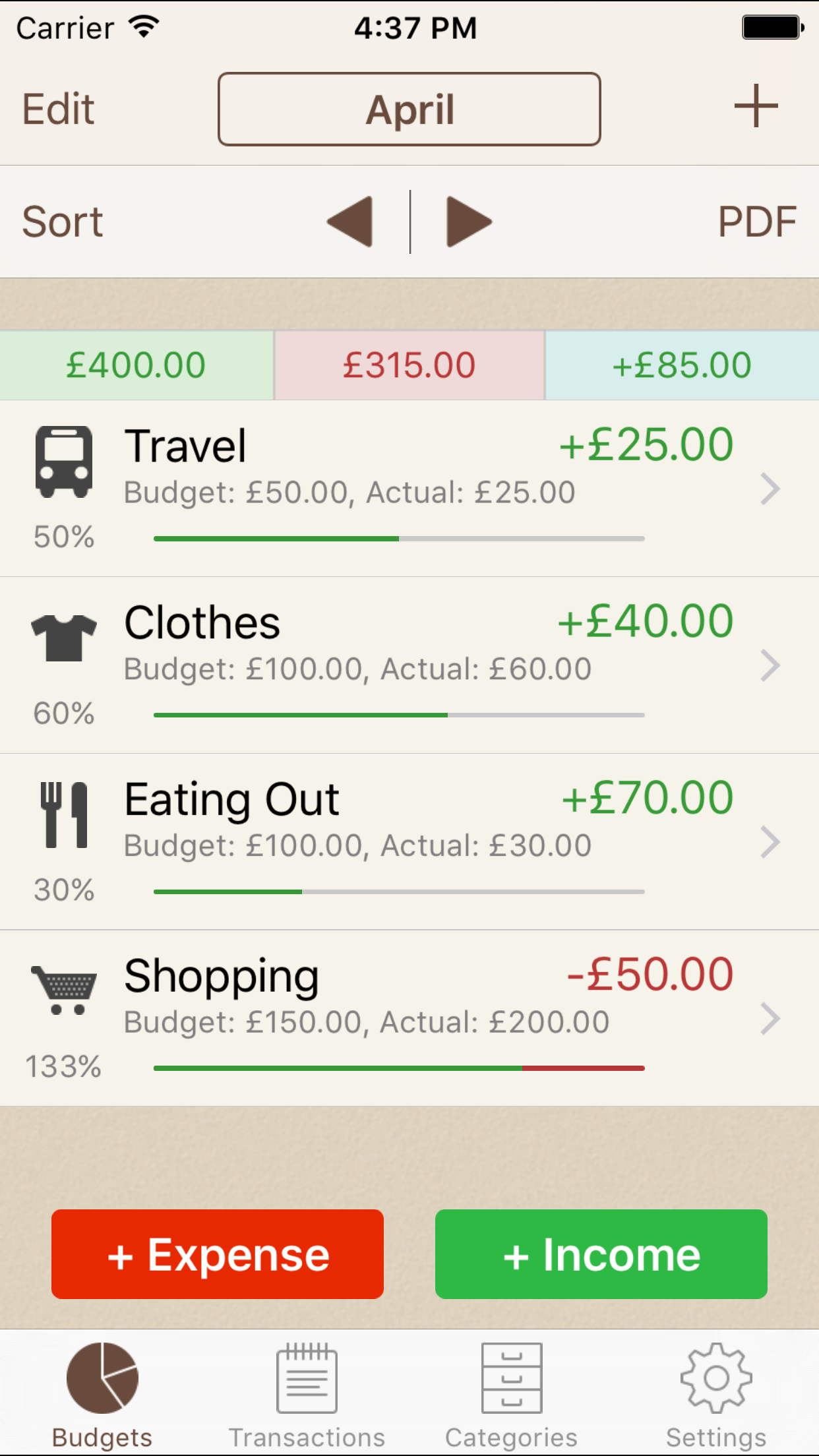Tap the £315.00 total expenses cell

409,365
